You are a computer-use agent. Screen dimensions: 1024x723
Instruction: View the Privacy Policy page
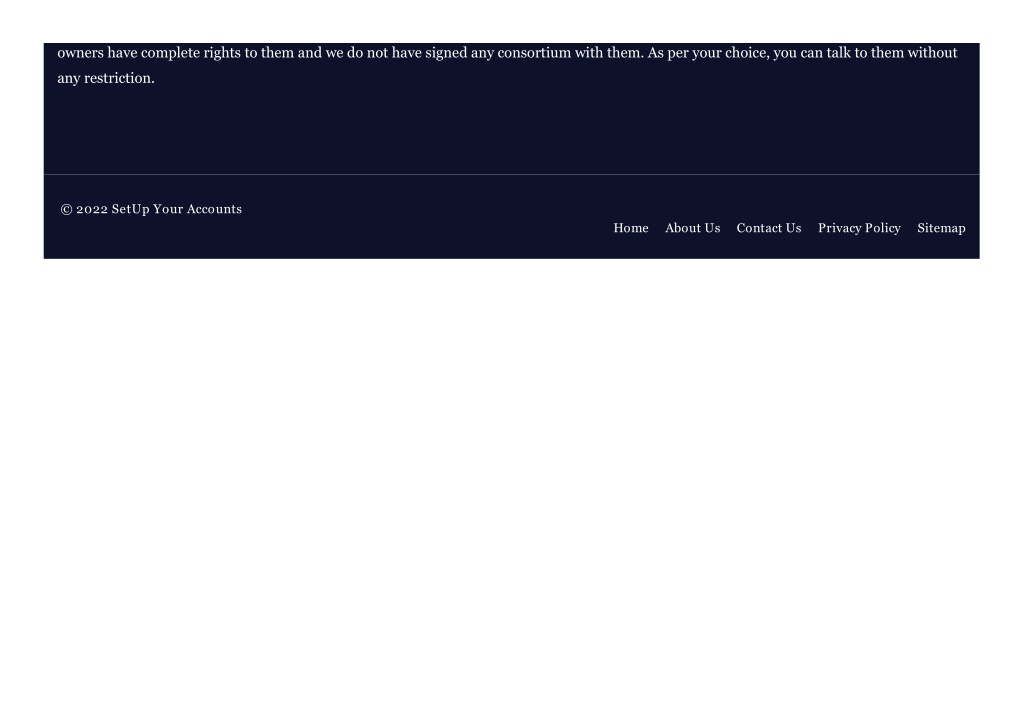point(859,228)
